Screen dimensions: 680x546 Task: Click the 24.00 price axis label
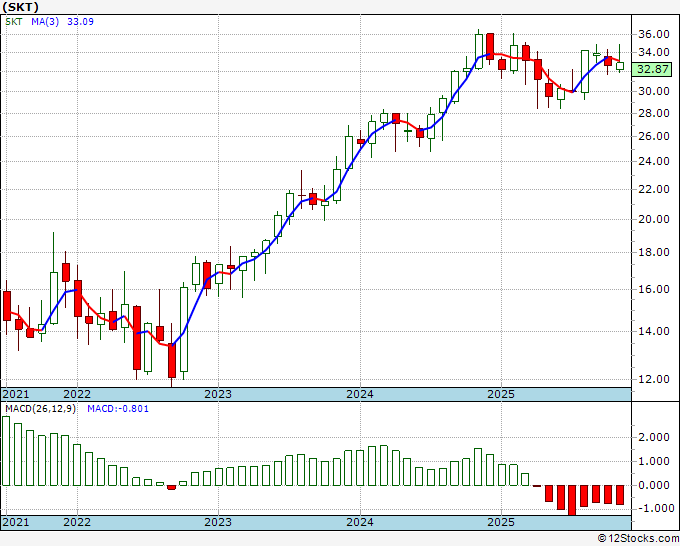[653, 161]
